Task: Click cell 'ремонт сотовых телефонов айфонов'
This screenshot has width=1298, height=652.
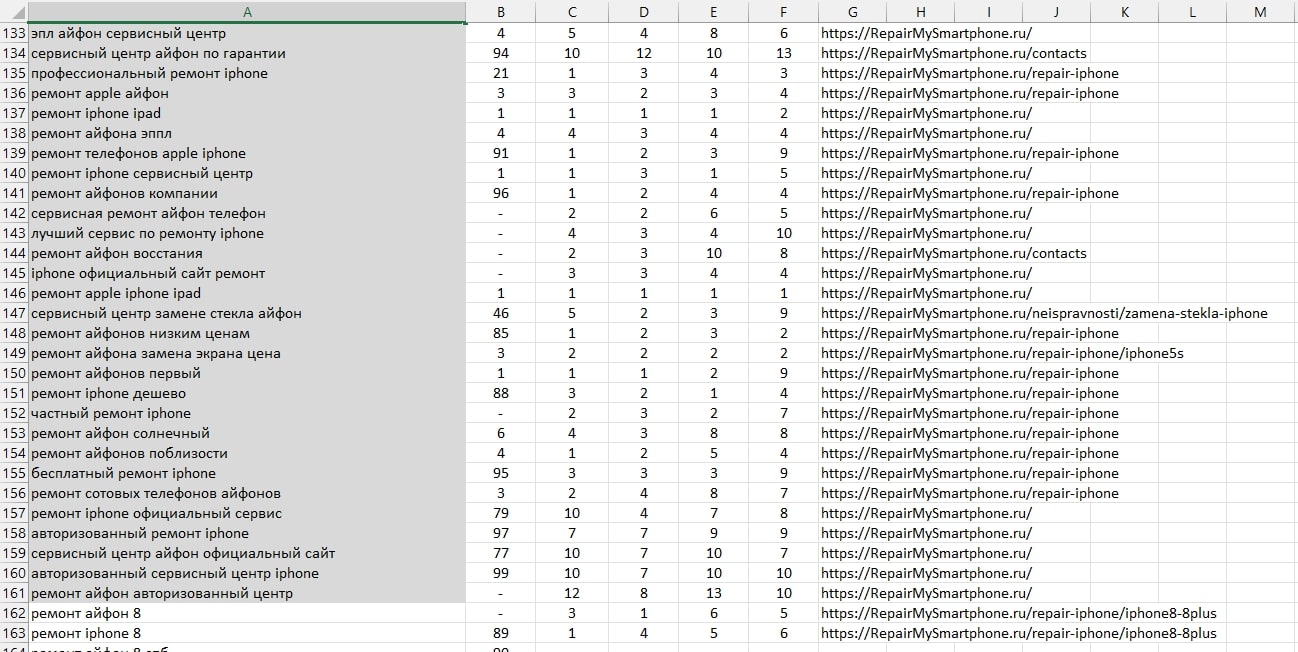Action: click(x=247, y=493)
